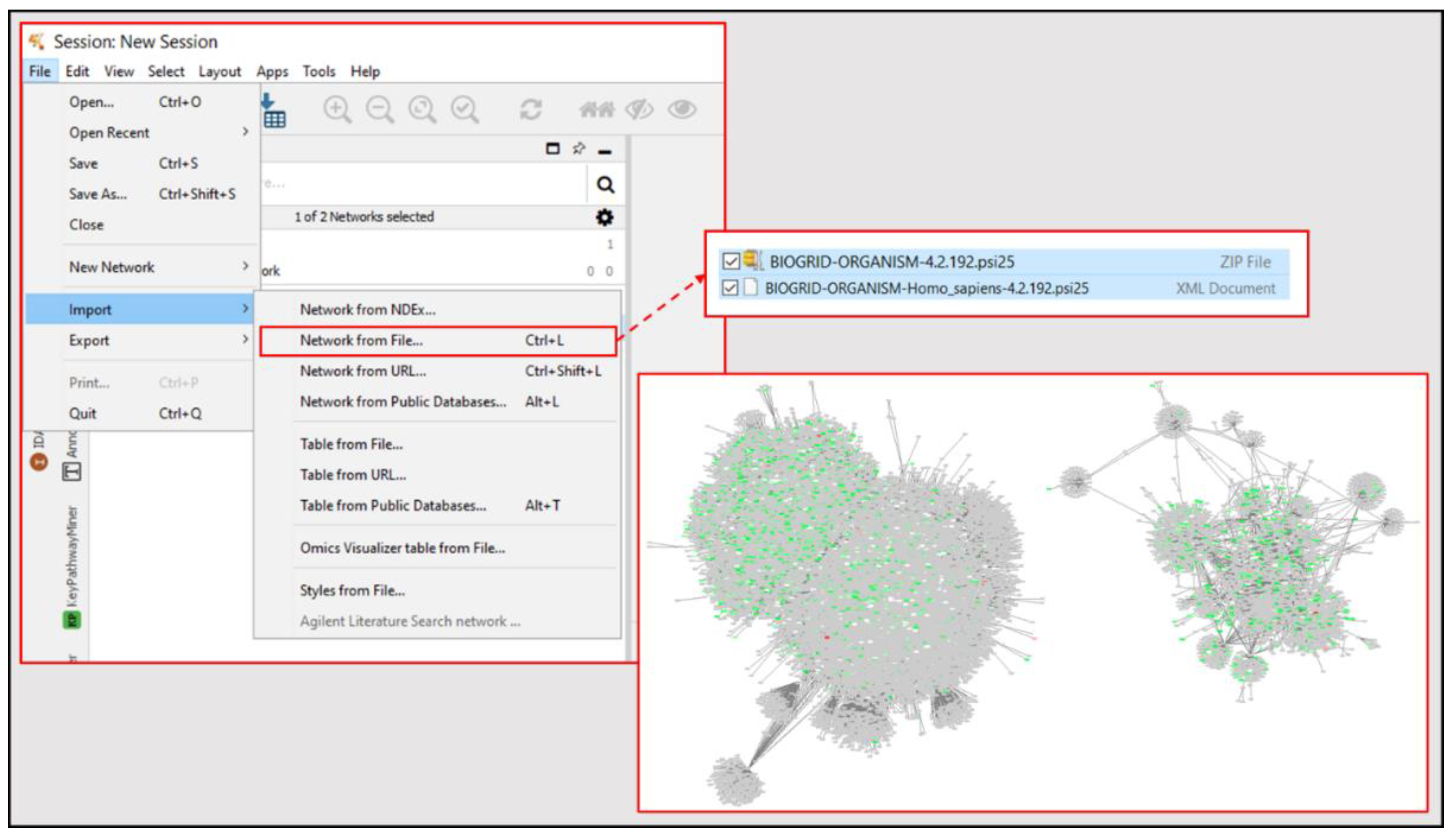Click the refresh/apply layout icon

[x=530, y=109]
